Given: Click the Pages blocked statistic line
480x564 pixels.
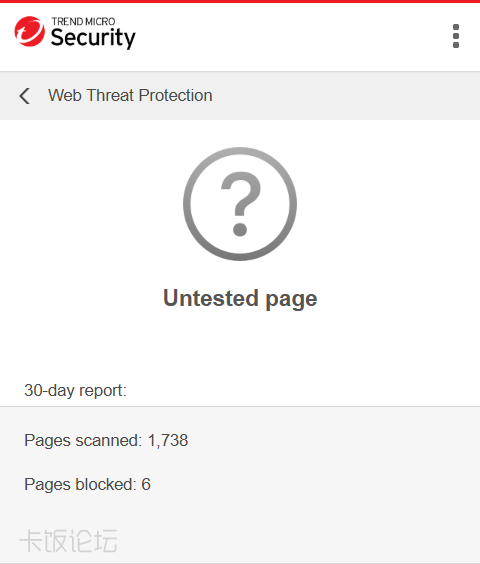Looking at the screenshot, I should click(87, 485).
